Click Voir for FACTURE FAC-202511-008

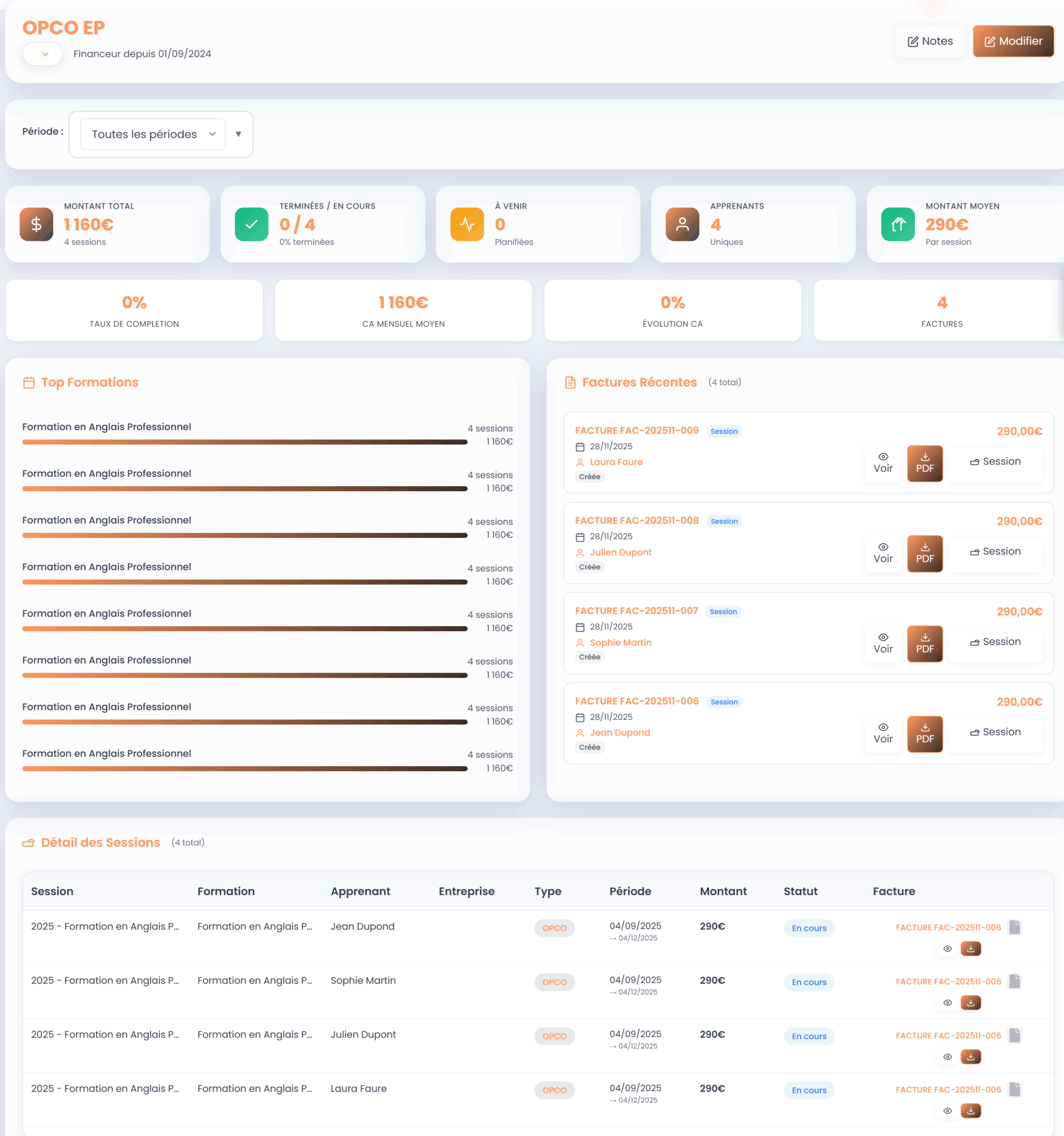(883, 553)
